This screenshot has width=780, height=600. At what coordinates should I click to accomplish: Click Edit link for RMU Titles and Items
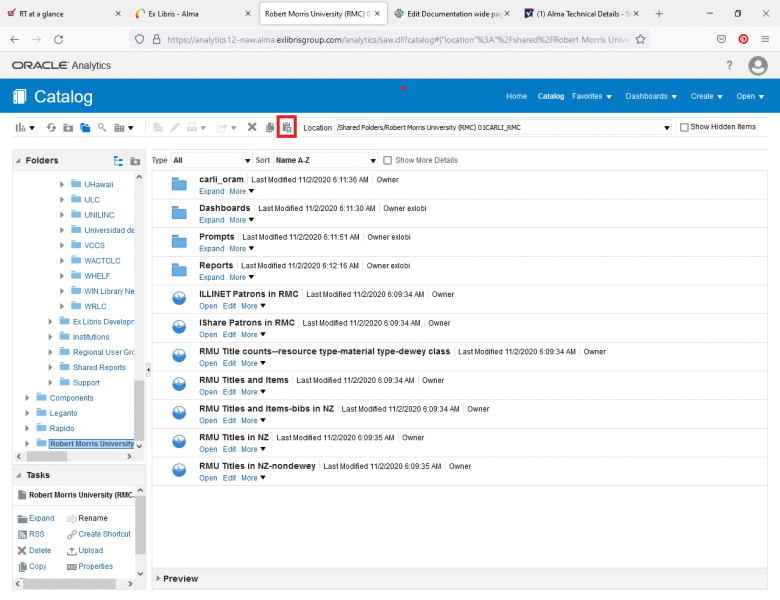pos(229,392)
